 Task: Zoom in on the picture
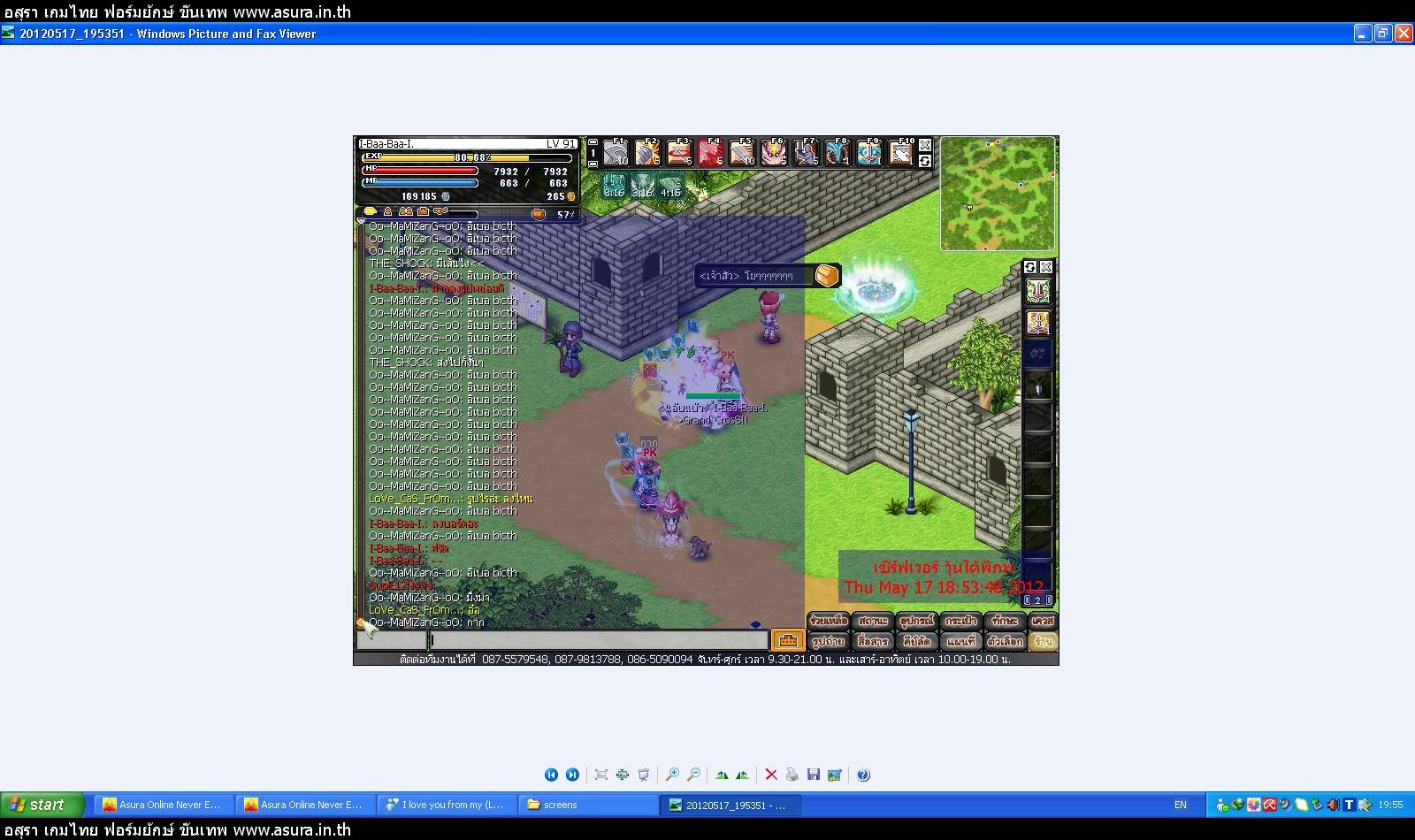pos(672,775)
